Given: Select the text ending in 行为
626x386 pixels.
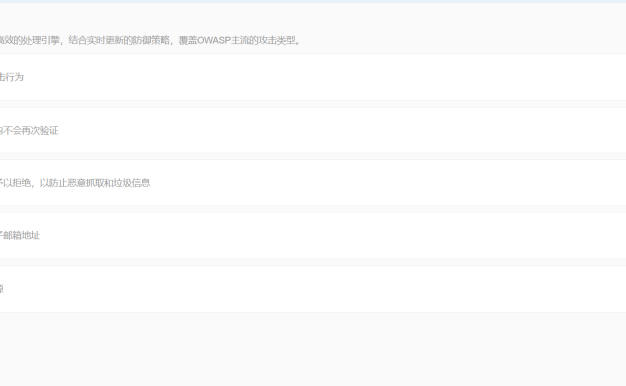Looking at the screenshot, I should pyautogui.click(x=12, y=77).
